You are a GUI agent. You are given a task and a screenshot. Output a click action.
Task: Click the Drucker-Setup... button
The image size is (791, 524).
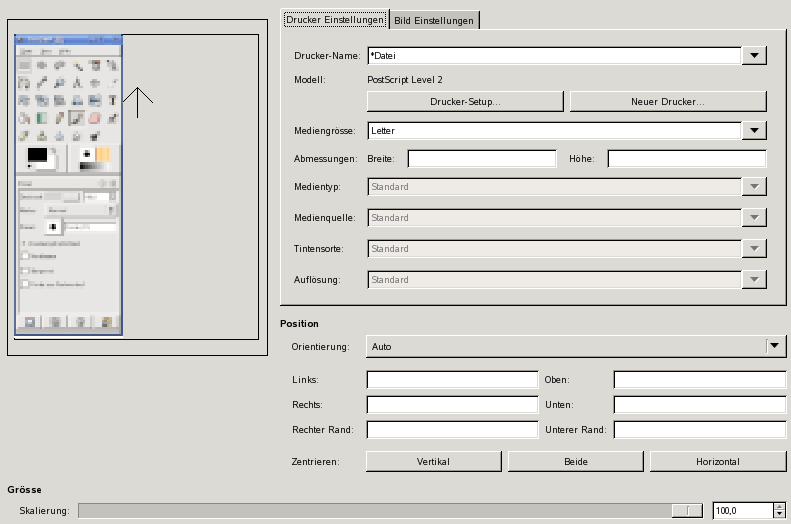[x=465, y=102]
